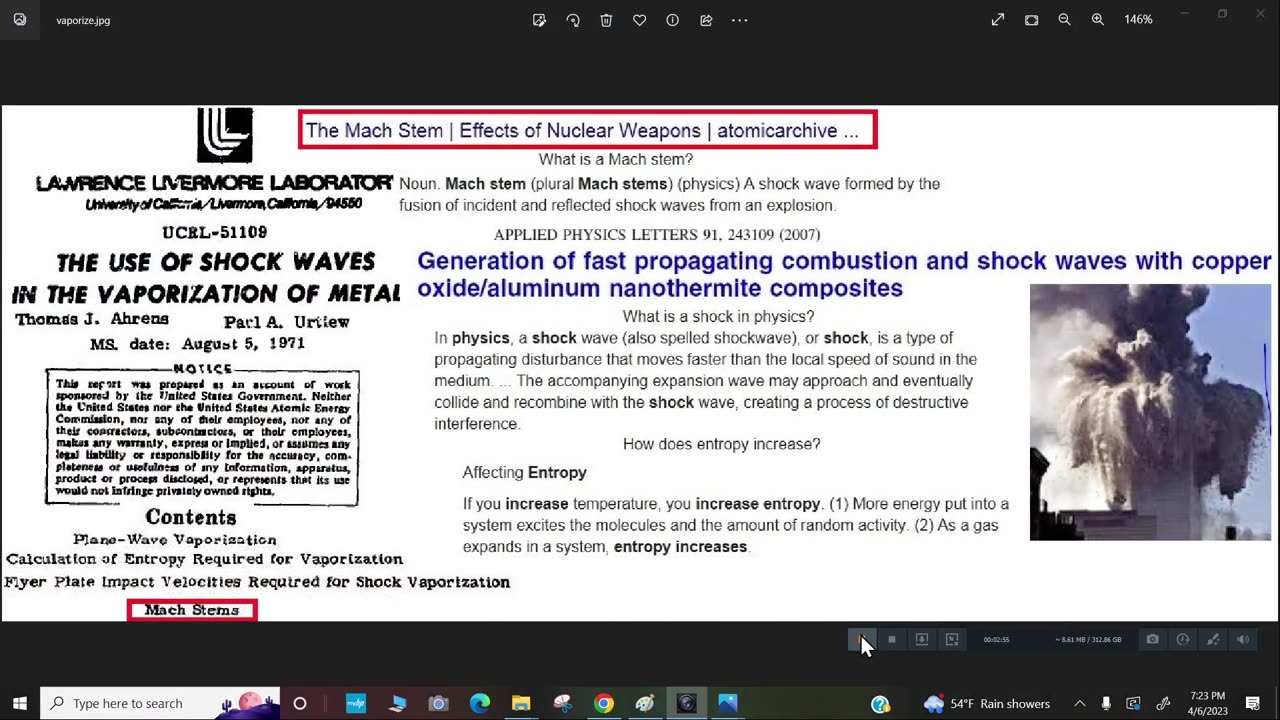Click the Mach Stem atomicarchive headline
This screenshot has width=1280, height=720.
coord(587,130)
